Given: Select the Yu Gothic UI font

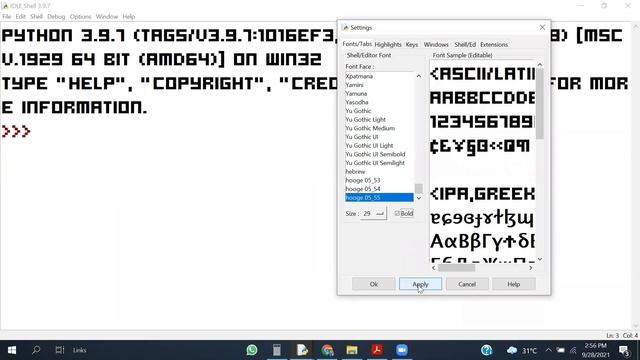Looking at the screenshot, I should (379, 137).
